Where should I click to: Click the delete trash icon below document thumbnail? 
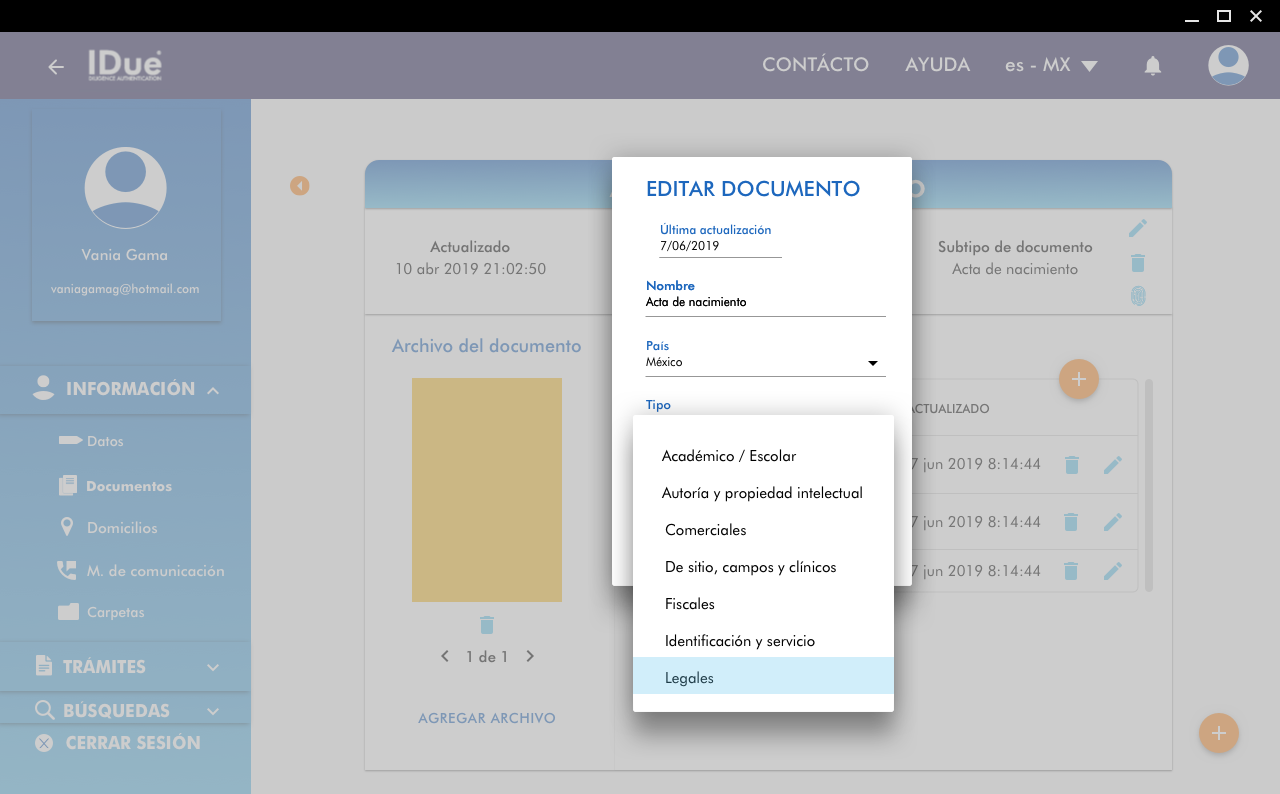click(487, 625)
